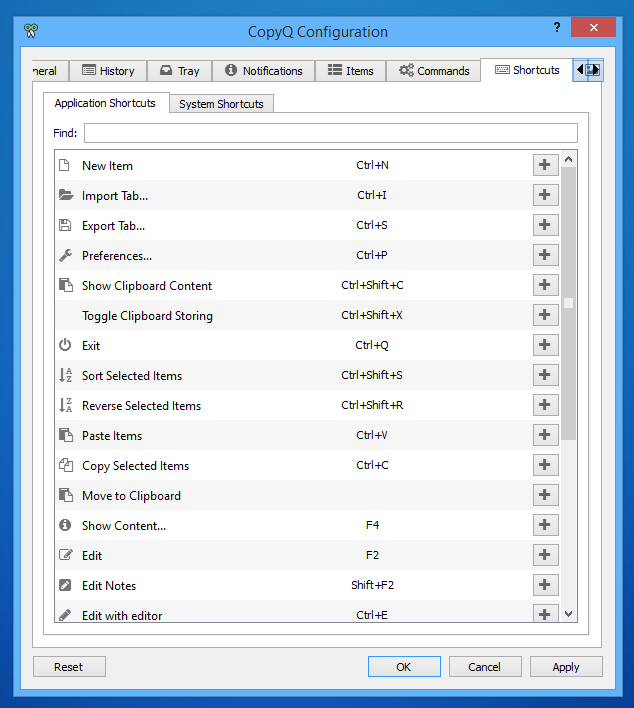Click the Import Tab folder icon
This screenshot has width=634, height=708.
(65, 195)
